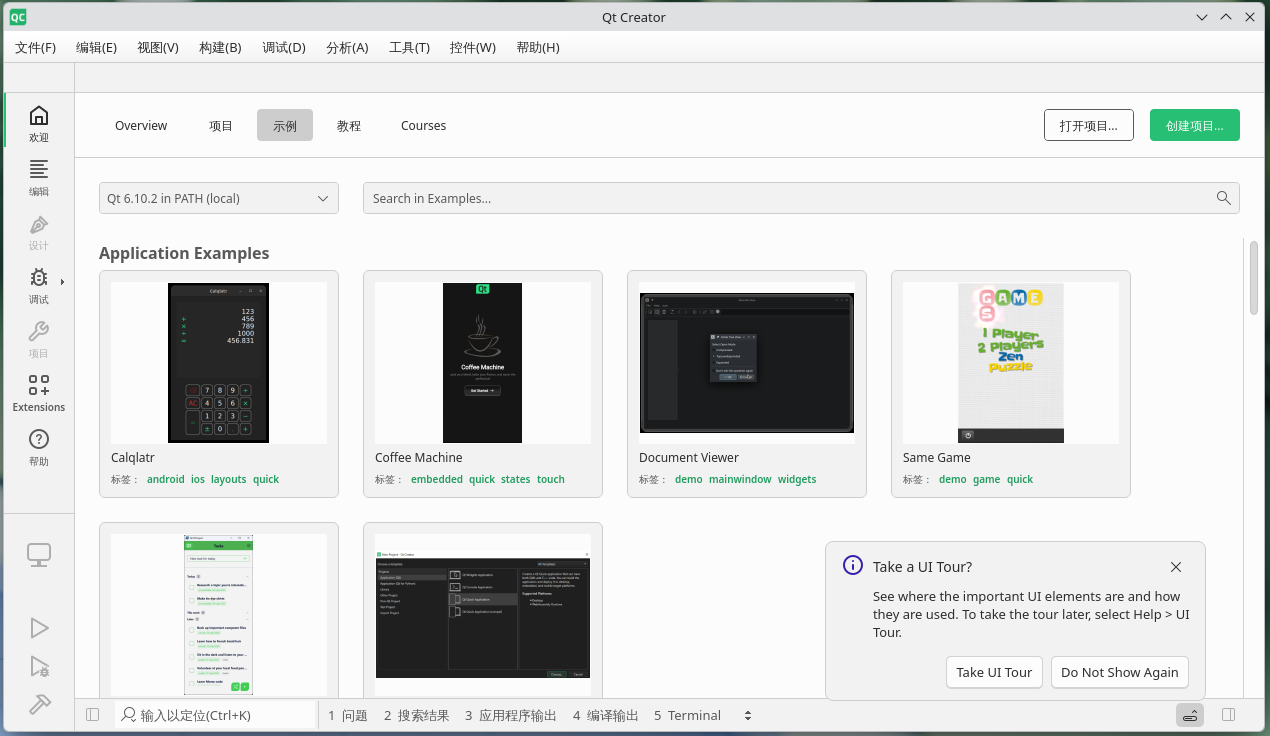The height and width of the screenshot is (736, 1270).
Task: Click the ios tag on Calqlatr
Action: 198,479
